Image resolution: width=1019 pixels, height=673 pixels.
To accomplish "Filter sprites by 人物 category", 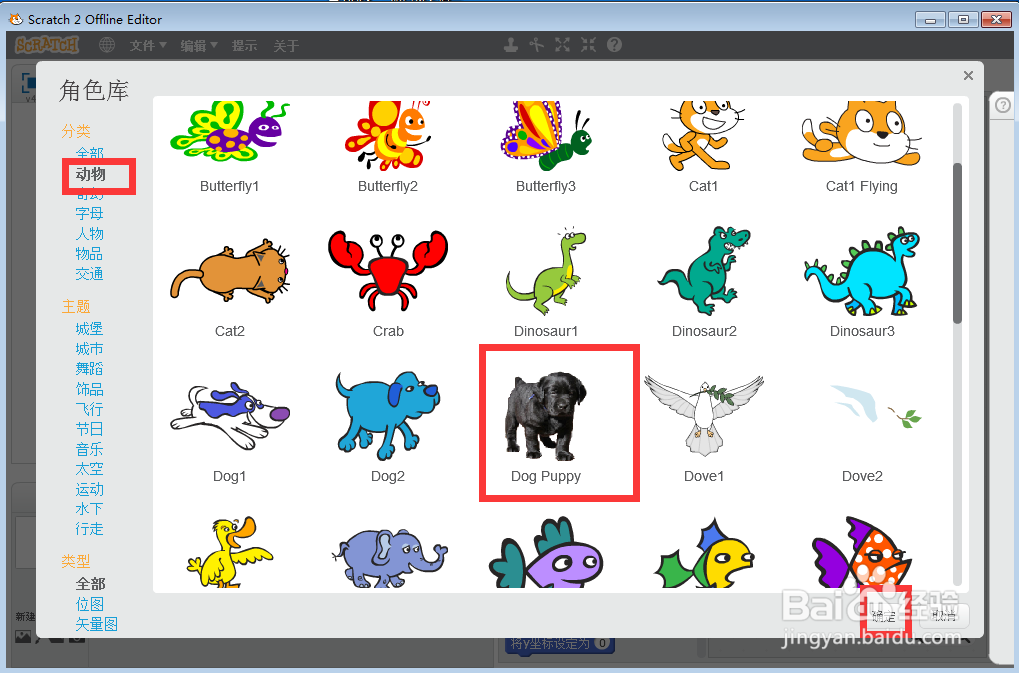I will [x=90, y=233].
